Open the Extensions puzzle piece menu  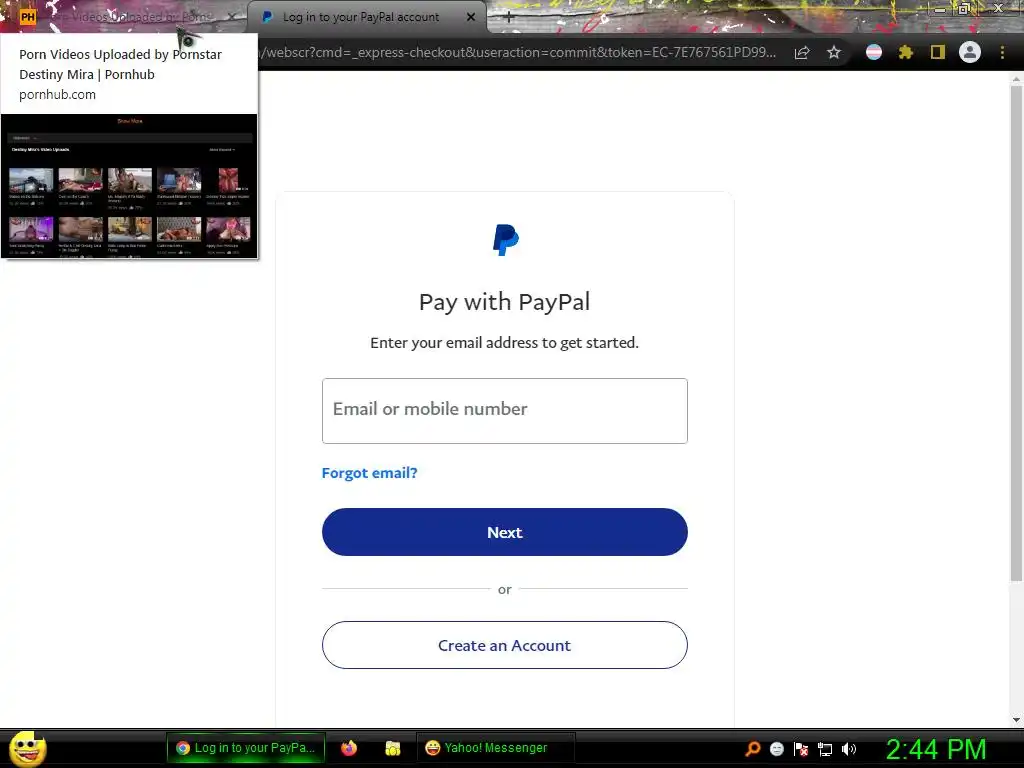click(905, 52)
